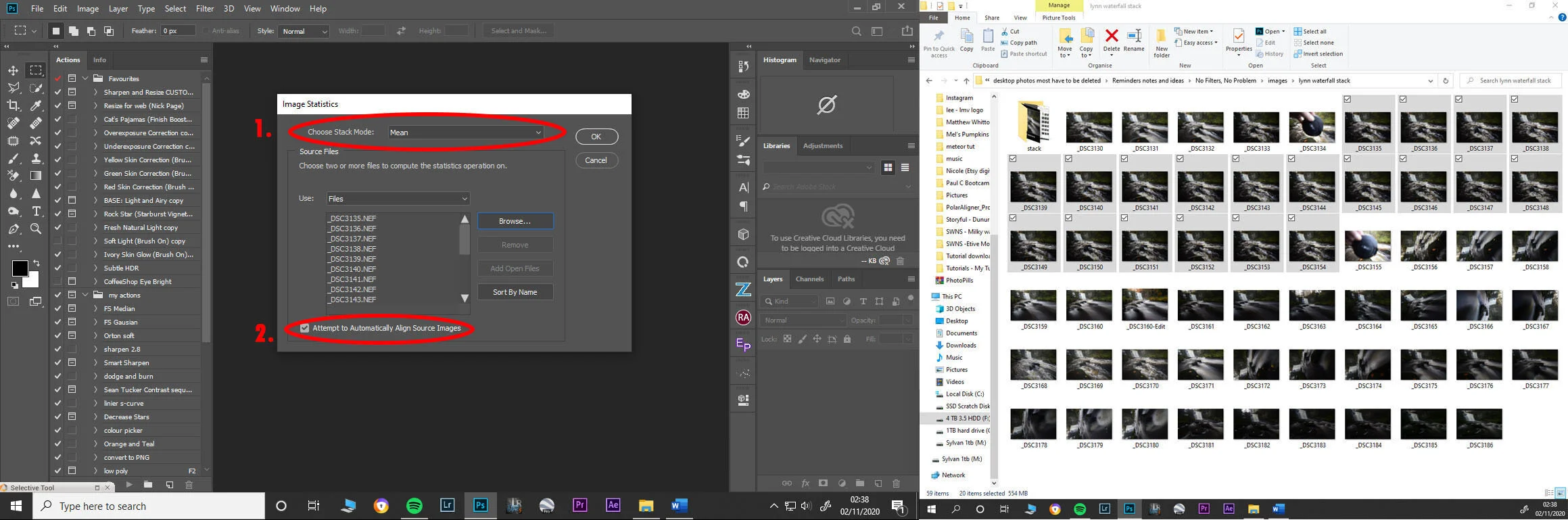
Task: Expand the dodge and burn action
Action: point(95,376)
